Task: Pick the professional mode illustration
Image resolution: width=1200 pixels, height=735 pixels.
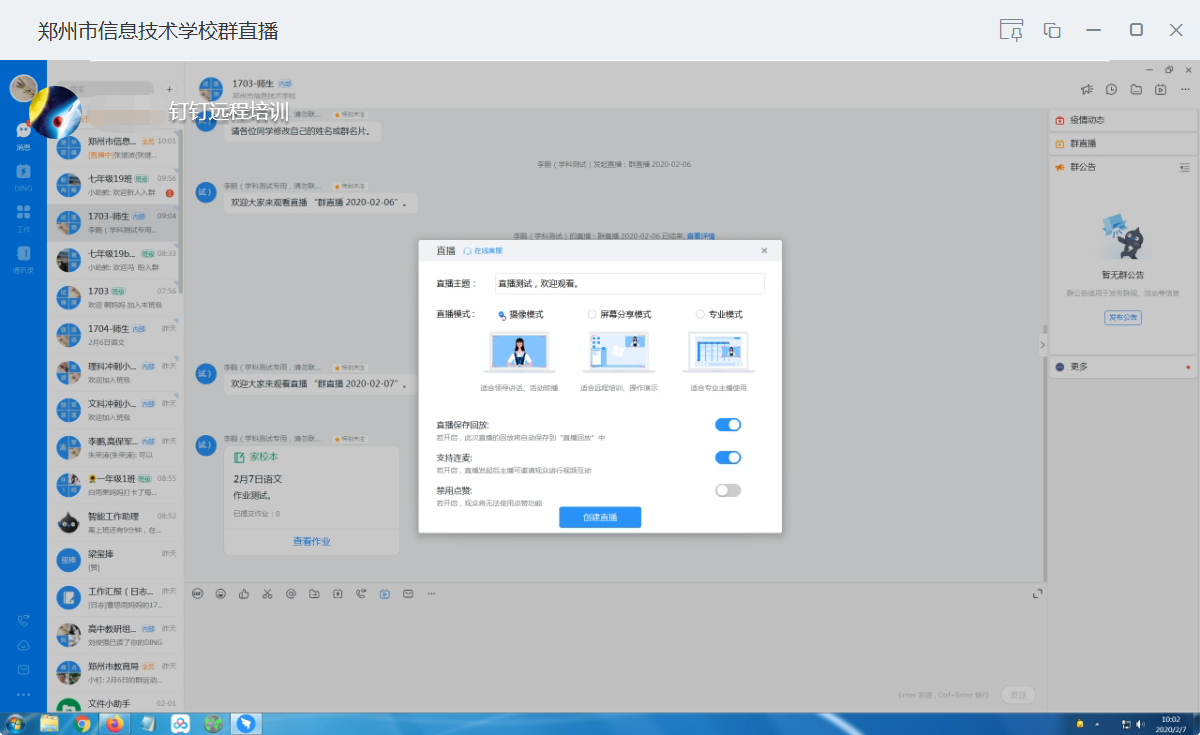Action: pyautogui.click(x=719, y=353)
